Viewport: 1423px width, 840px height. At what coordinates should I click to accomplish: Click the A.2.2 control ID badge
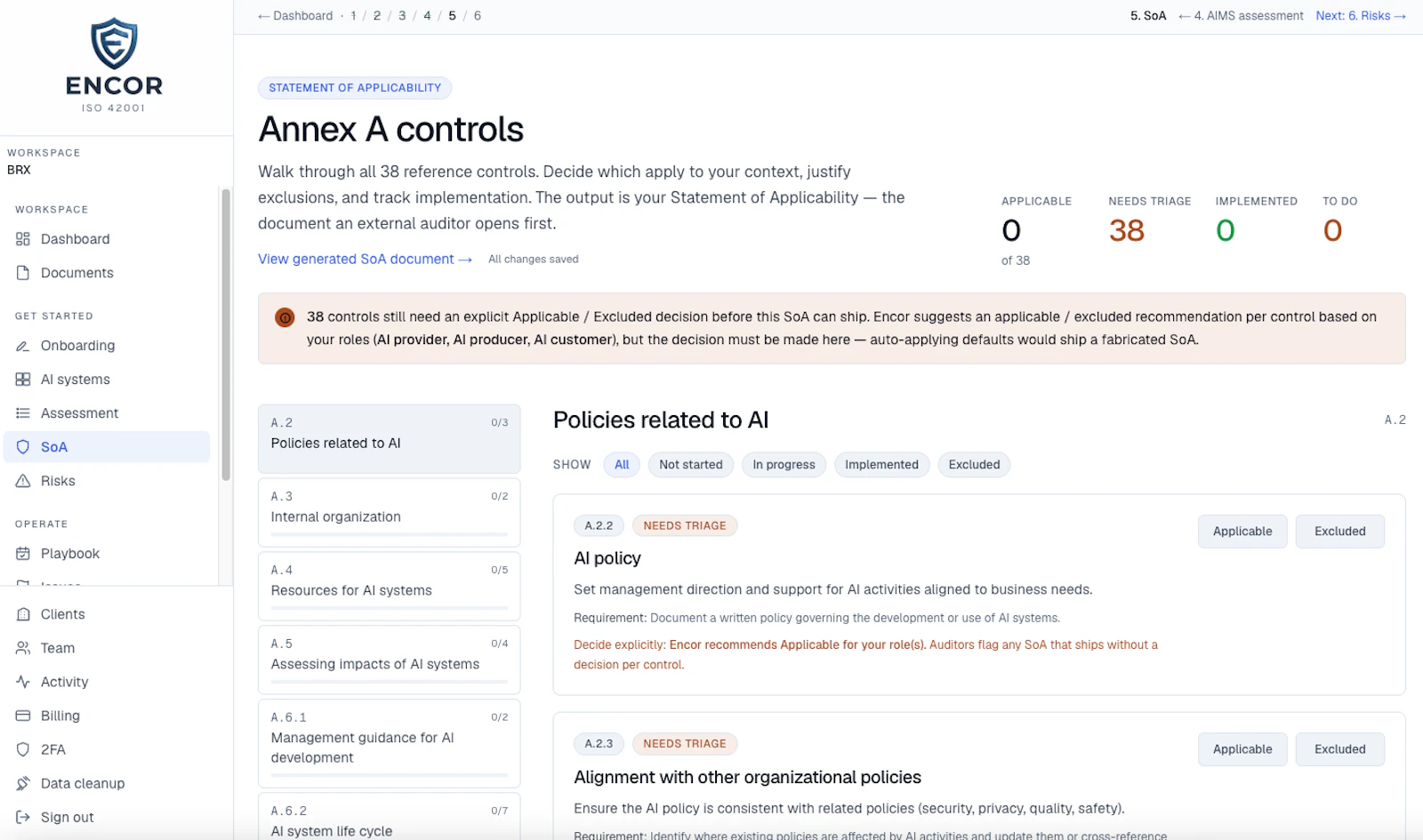coord(599,525)
